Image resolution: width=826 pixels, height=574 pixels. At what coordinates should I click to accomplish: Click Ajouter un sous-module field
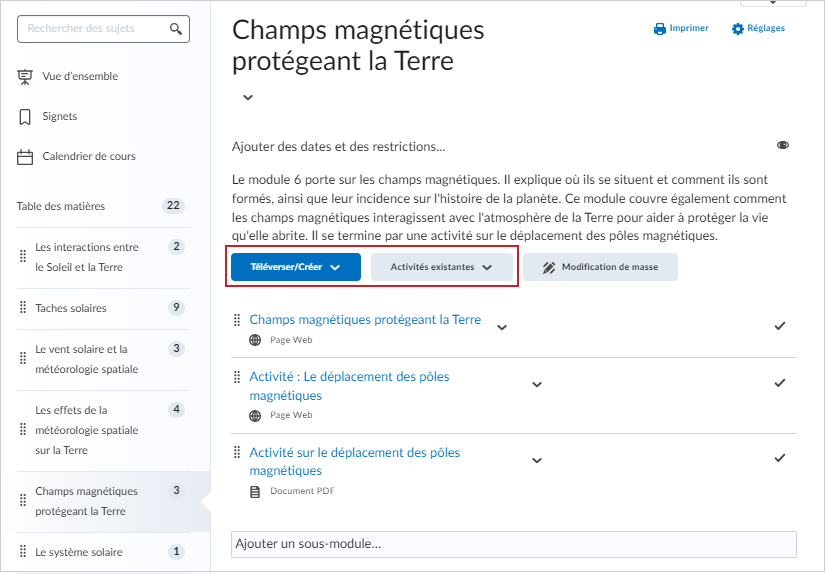[x=514, y=544]
